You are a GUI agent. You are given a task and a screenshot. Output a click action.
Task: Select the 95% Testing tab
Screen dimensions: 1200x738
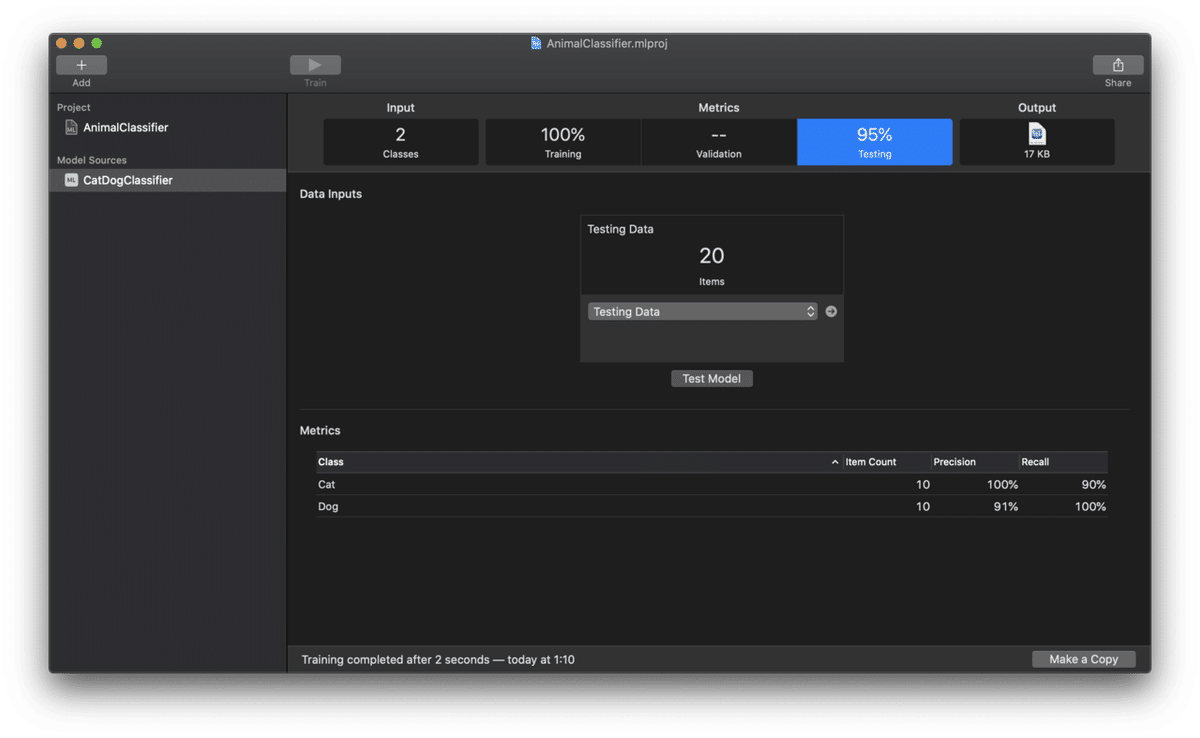(x=875, y=142)
